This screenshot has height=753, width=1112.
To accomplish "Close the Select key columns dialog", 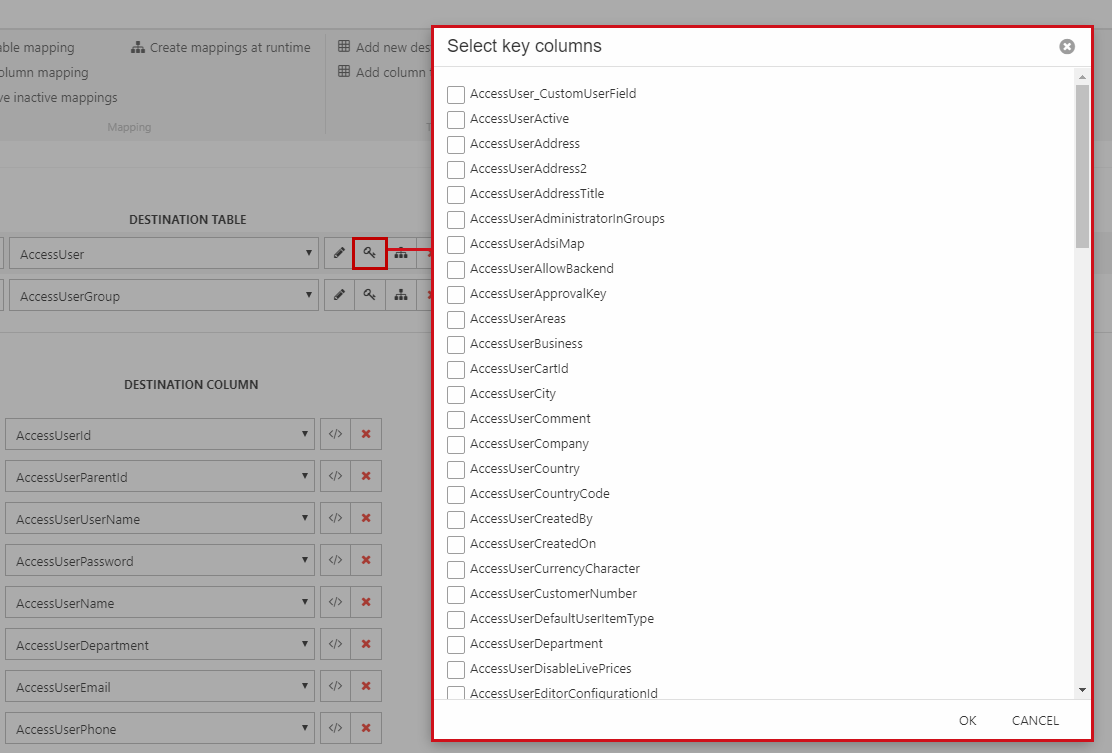I will [1067, 46].
